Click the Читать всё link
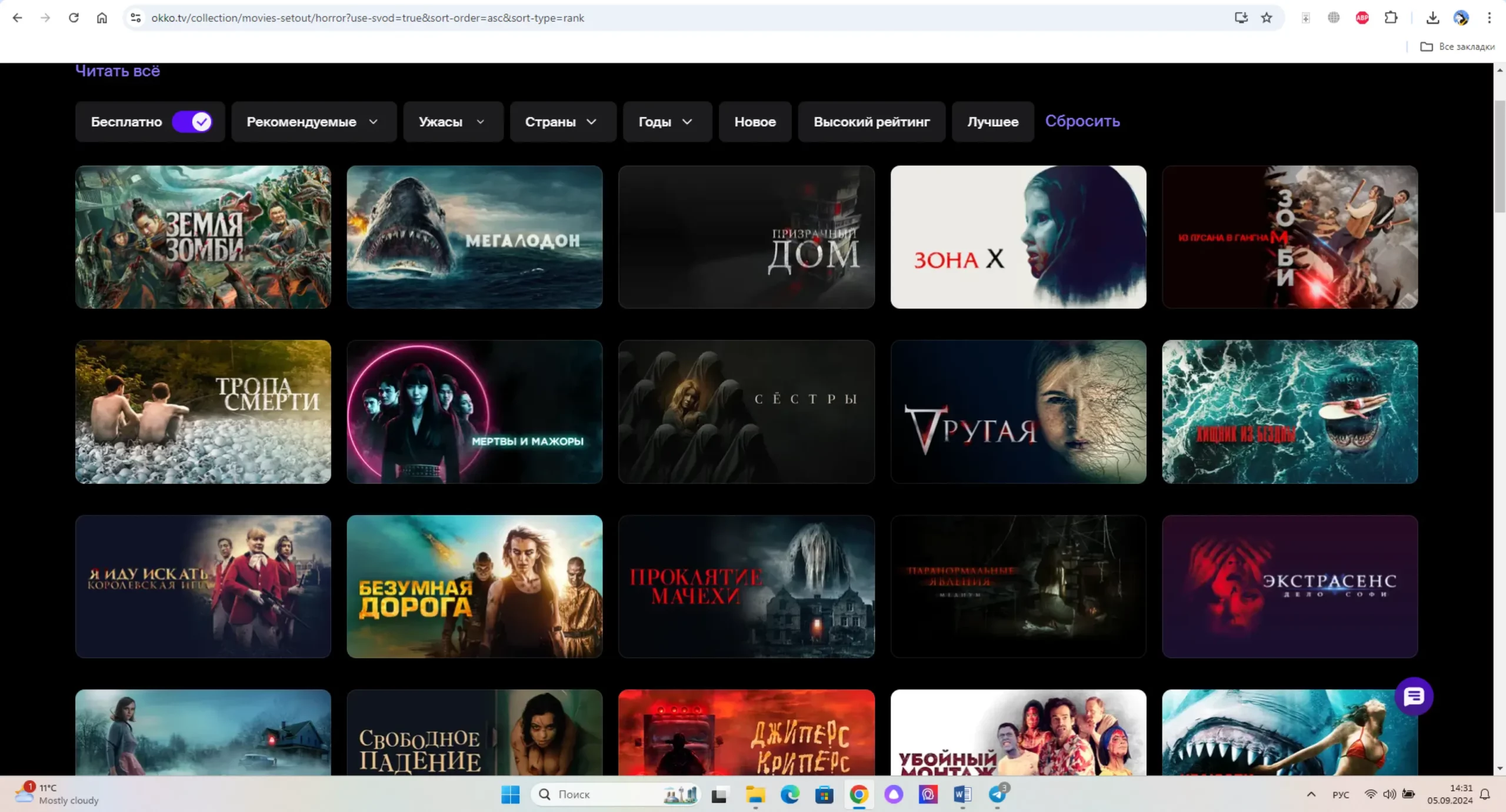The width and height of the screenshot is (1506, 812). click(118, 71)
